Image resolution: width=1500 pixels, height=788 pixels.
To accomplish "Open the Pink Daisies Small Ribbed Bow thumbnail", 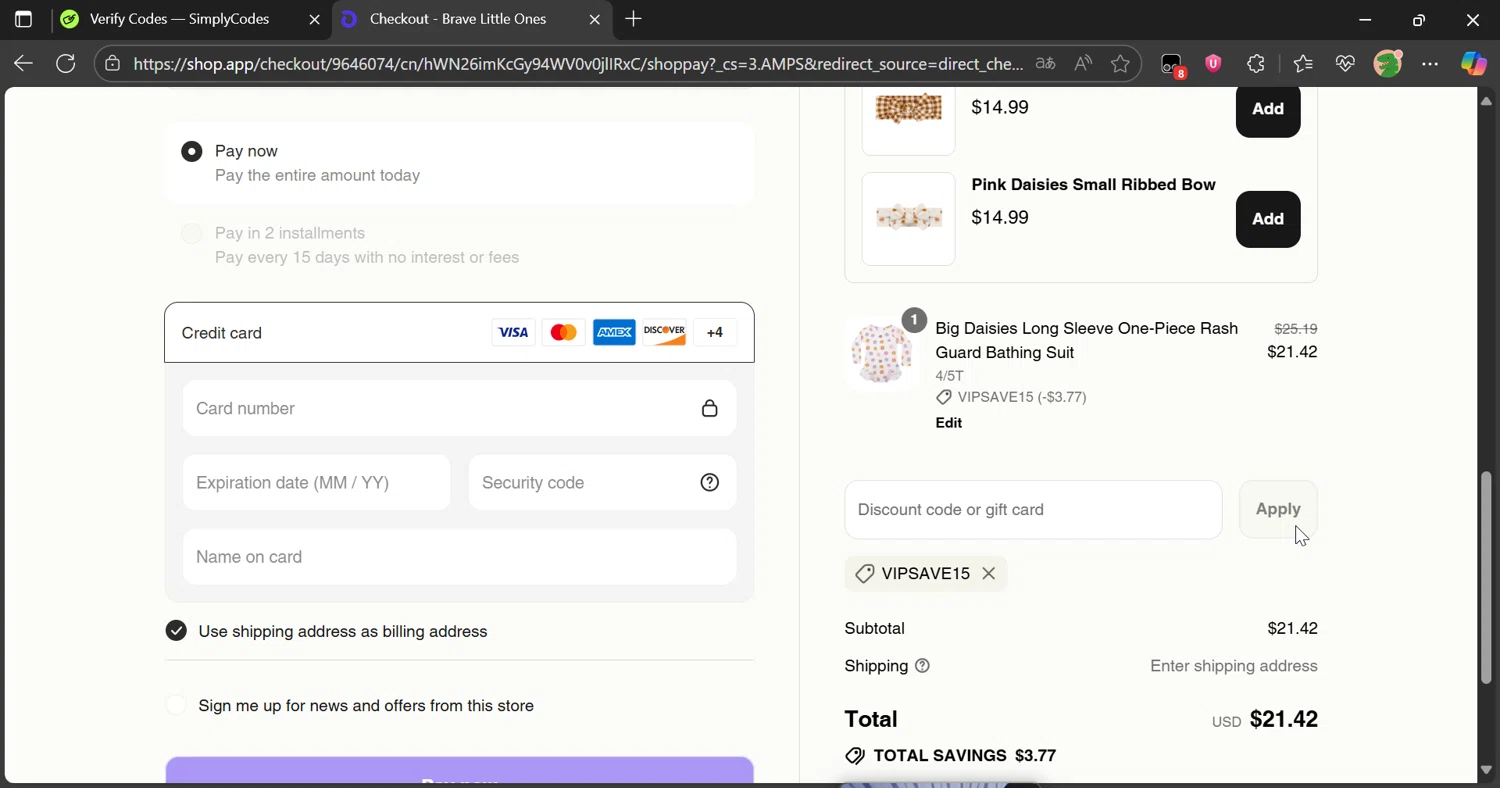I will (x=908, y=219).
